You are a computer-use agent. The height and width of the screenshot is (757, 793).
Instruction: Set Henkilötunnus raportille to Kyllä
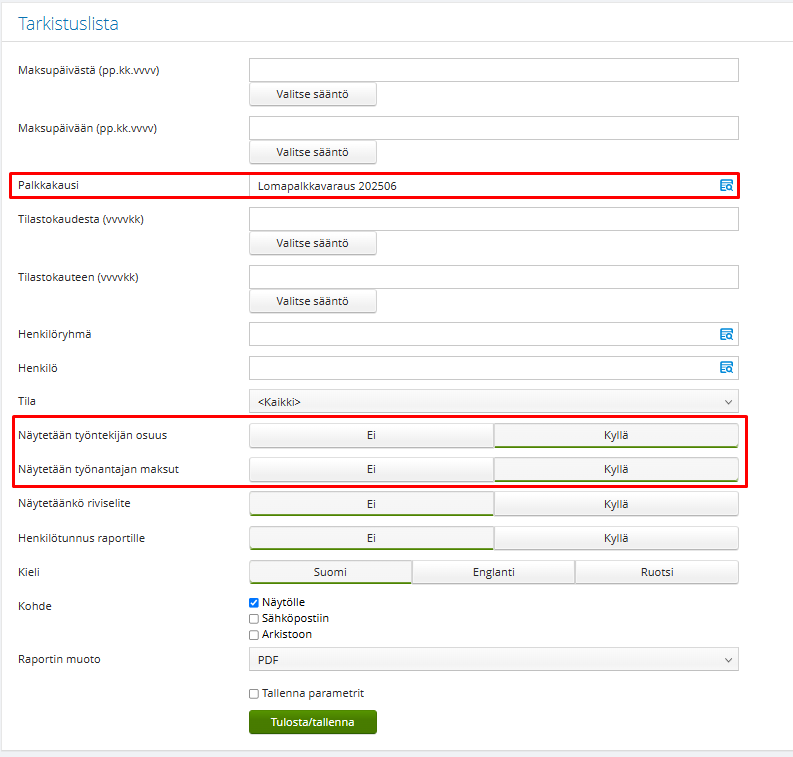point(616,538)
